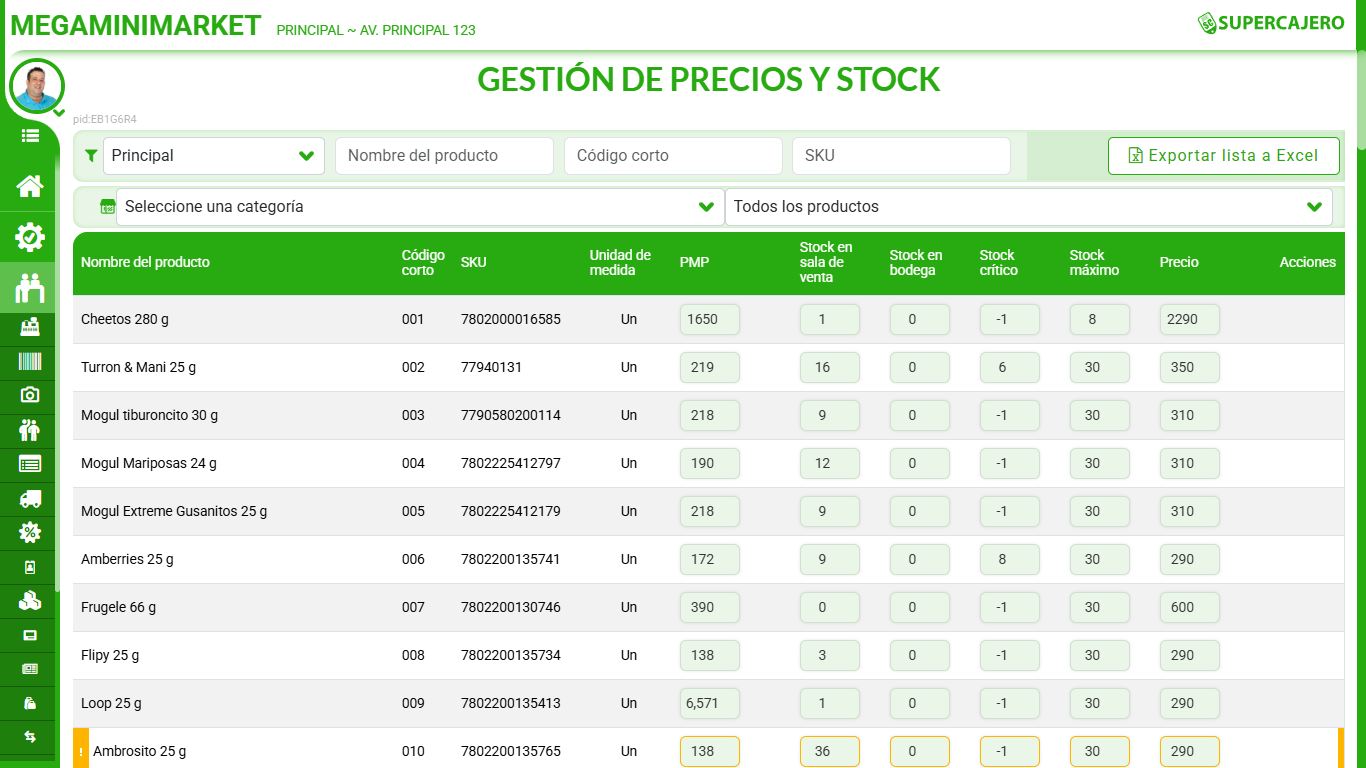This screenshot has width=1366, height=768.
Task: Open the list card sidebar icon
Action: tap(30, 463)
